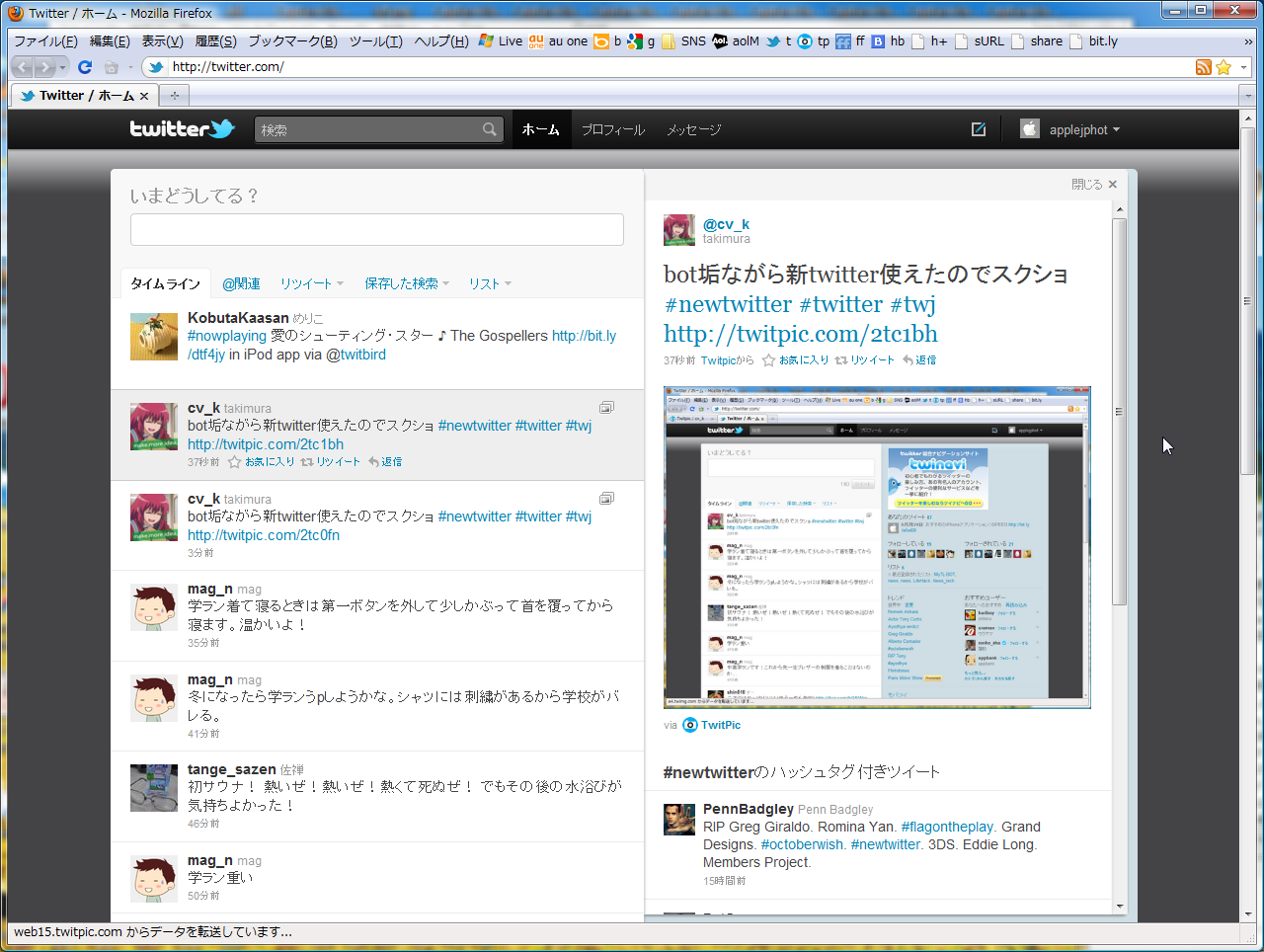Open the メッセージ page
Viewport: 1264px width, 952px height.
693,129
